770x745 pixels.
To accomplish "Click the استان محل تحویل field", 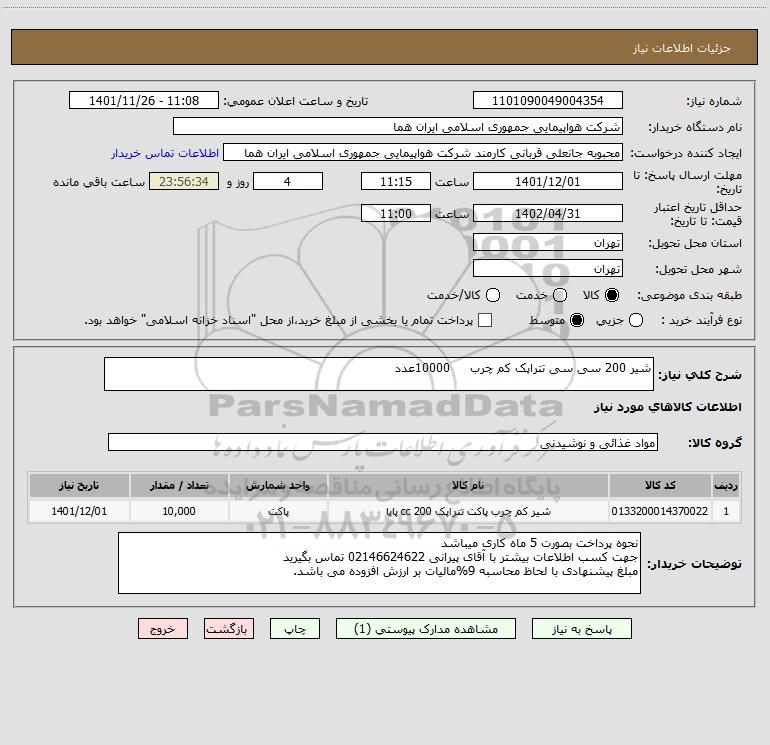I will pyautogui.click(x=548, y=243).
